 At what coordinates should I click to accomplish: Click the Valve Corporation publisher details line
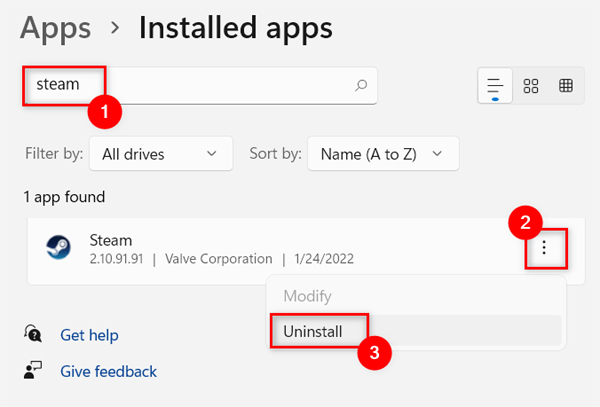[221, 259]
